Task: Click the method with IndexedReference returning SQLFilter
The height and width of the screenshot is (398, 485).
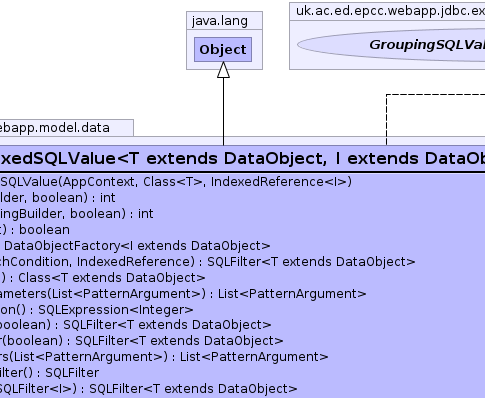Action: pyautogui.click(x=207, y=262)
